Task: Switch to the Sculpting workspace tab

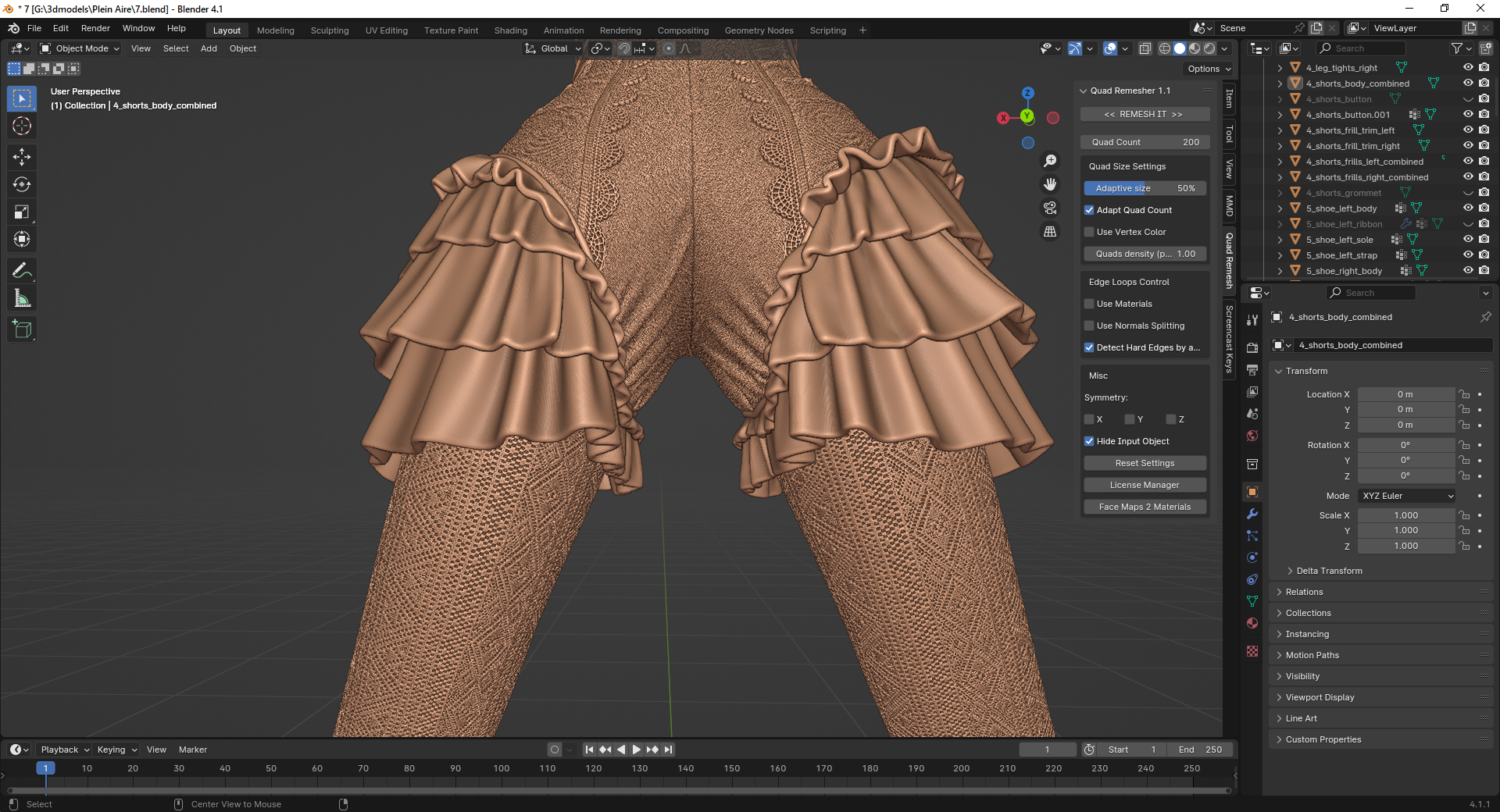Action: 330,30
